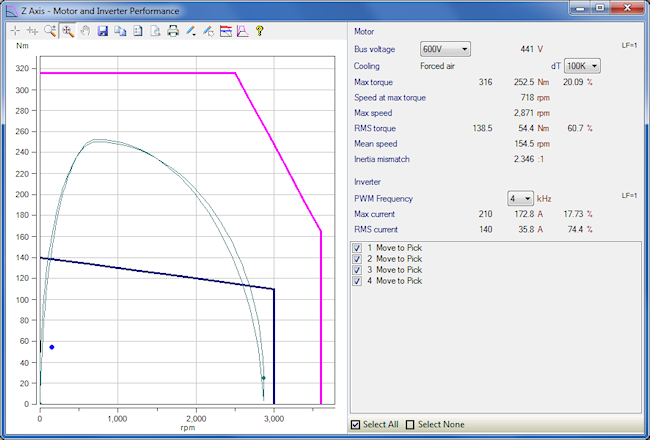Print the performance chart

point(173,31)
